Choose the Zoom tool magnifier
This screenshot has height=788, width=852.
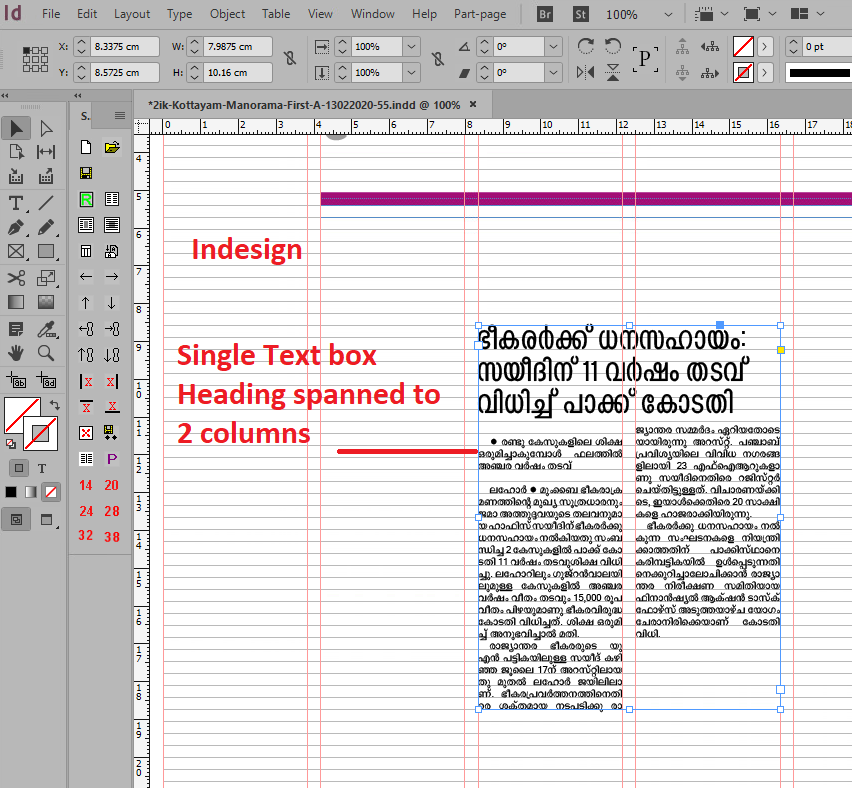(46, 353)
